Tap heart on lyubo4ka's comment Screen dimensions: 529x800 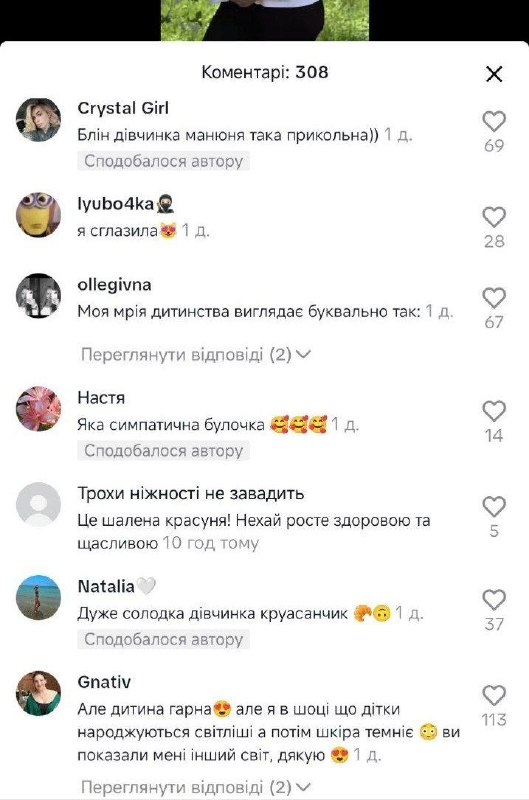pyautogui.click(x=494, y=217)
